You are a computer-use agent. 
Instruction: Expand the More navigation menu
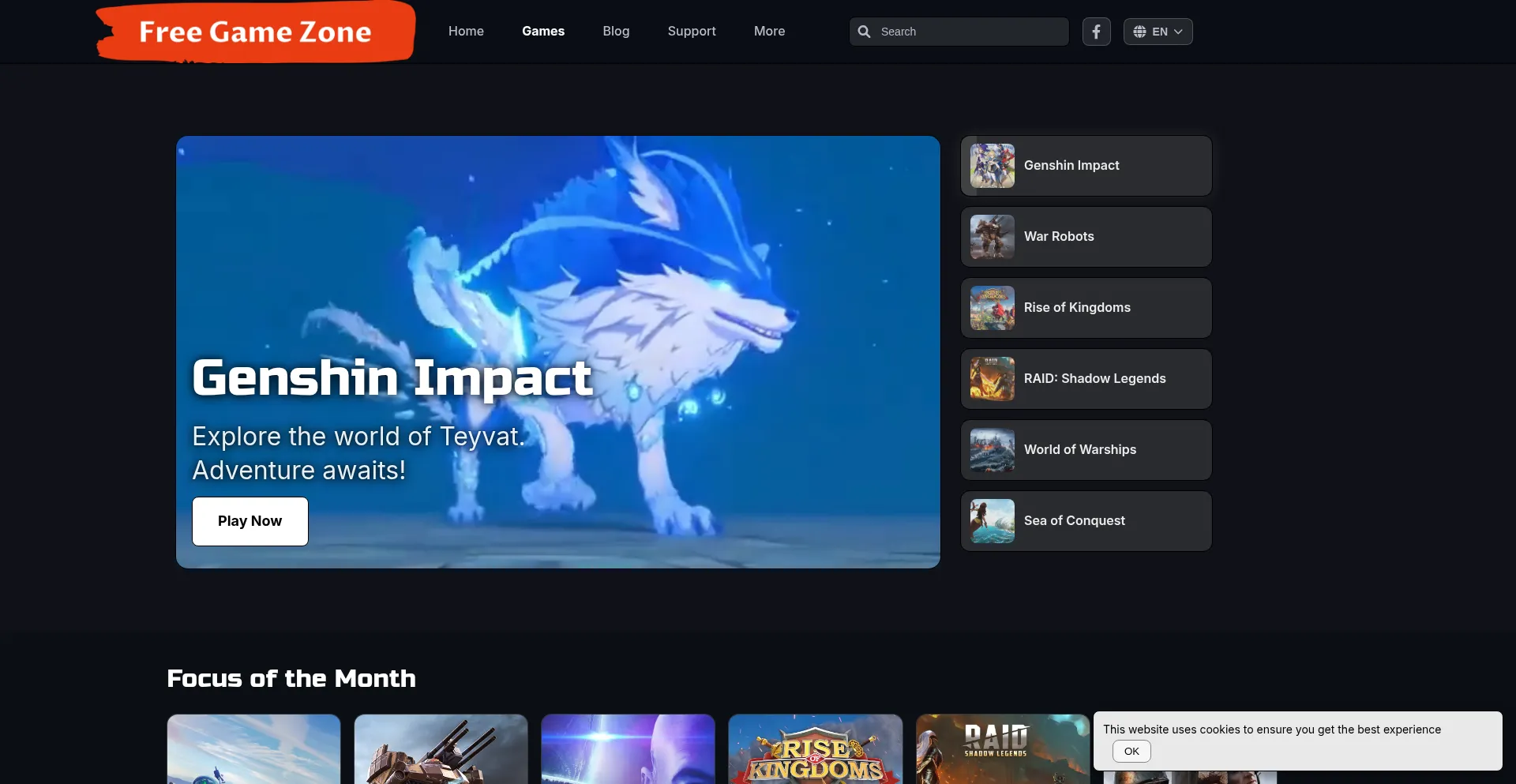(769, 32)
